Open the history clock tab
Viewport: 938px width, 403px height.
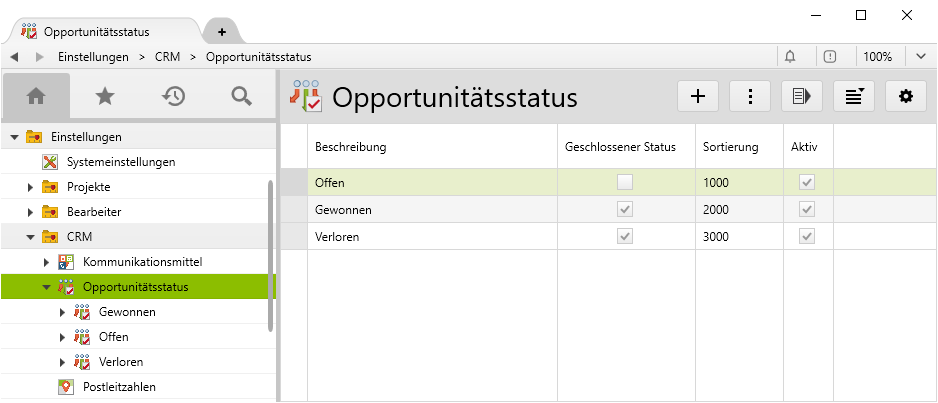coord(173,96)
